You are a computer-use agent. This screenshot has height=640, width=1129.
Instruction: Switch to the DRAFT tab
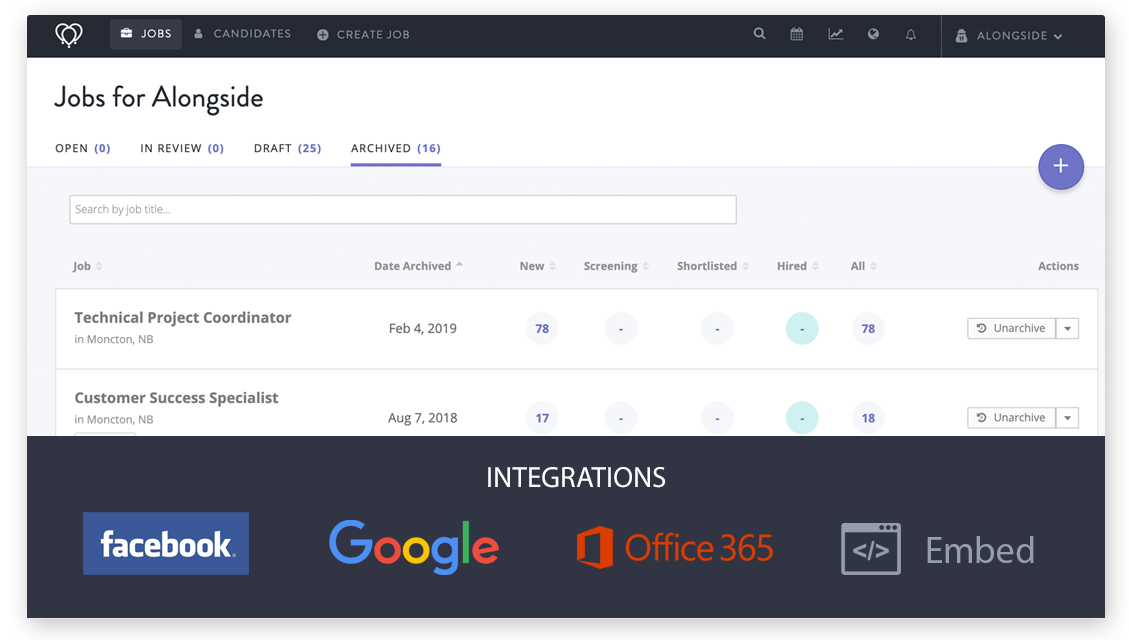click(x=287, y=147)
